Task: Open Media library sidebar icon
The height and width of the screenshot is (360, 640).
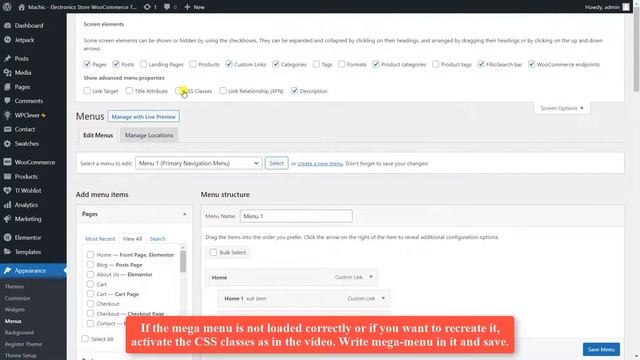Action: click(x=7, y=72)
